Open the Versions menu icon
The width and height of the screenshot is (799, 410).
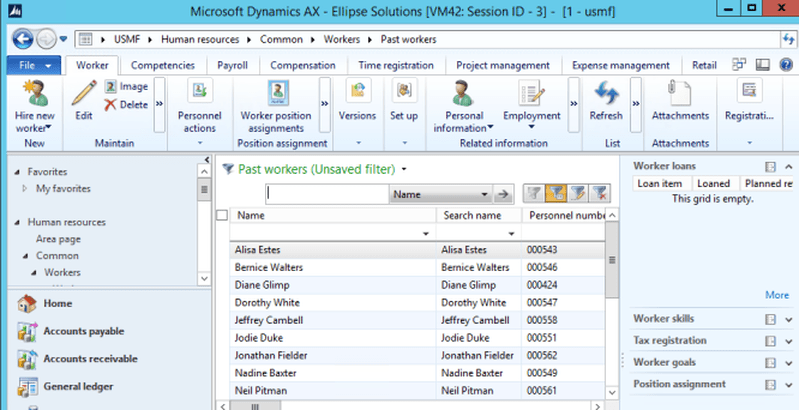[358, 91]
